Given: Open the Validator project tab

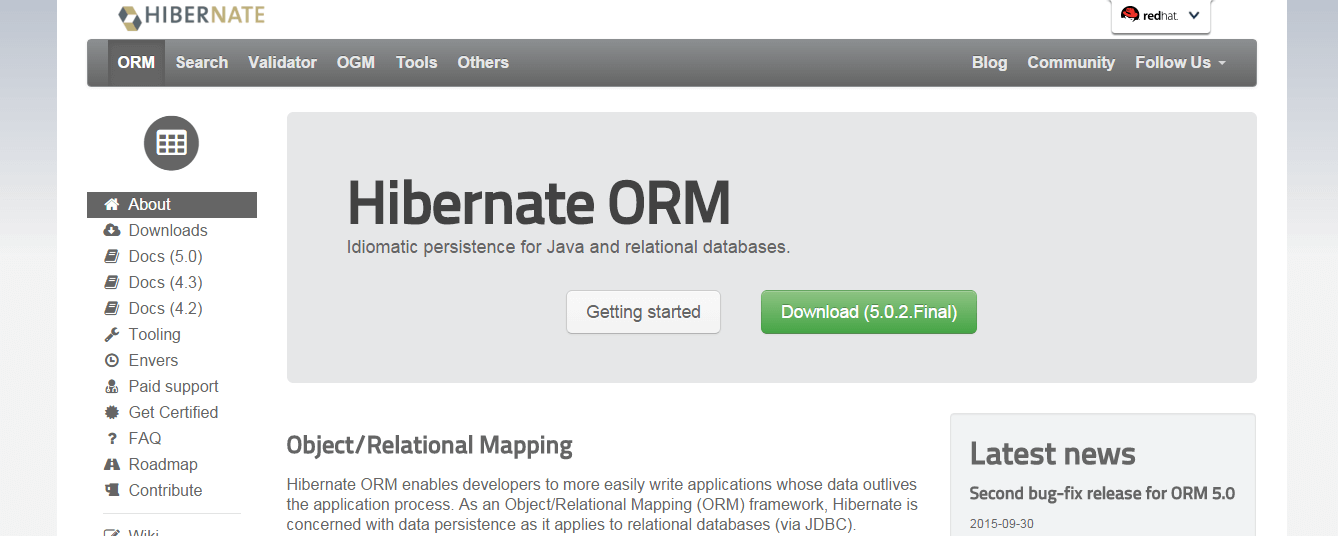Looking at the screenshot, I should [282, 62].
